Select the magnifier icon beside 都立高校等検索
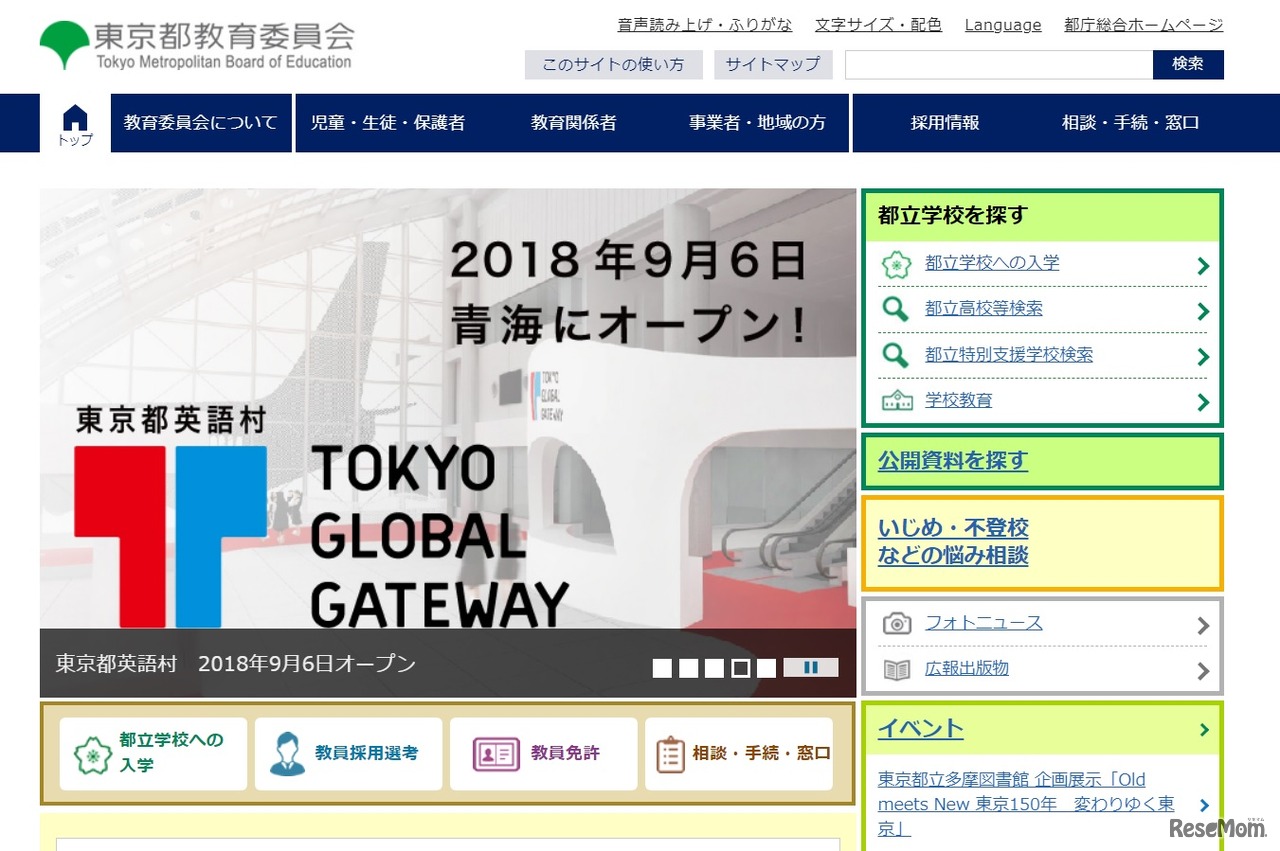This screenshot has height=851, width=1280. coord(897,309)
